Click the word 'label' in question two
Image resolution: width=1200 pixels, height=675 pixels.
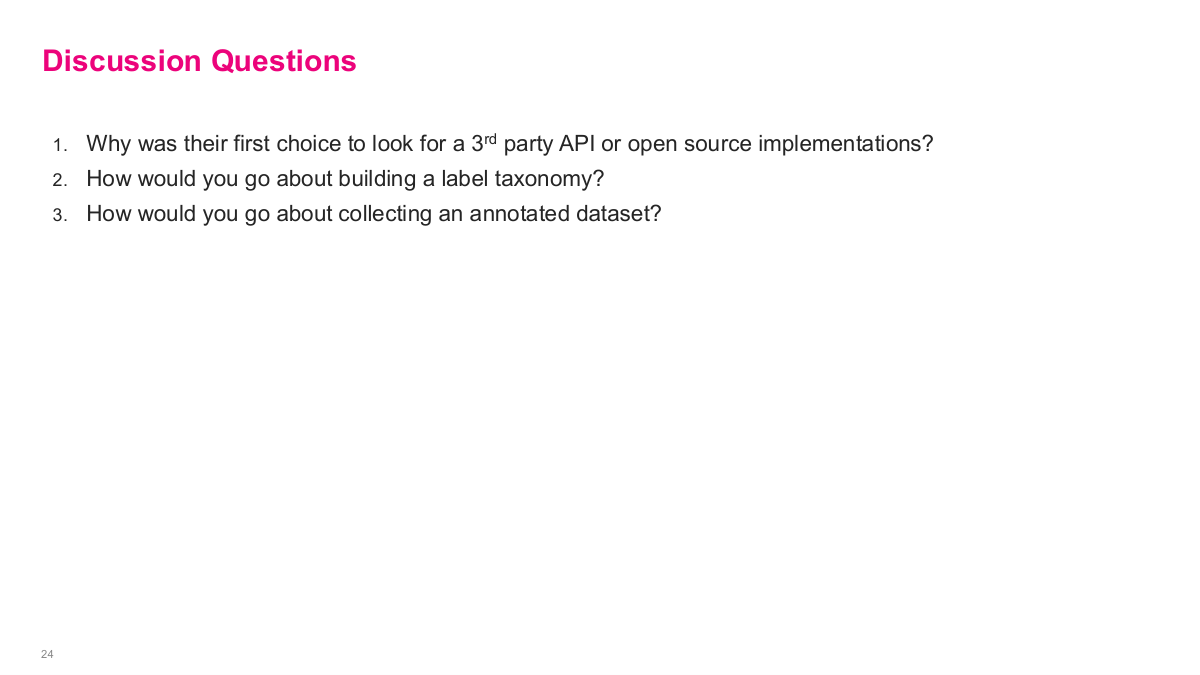pos(464,180)
